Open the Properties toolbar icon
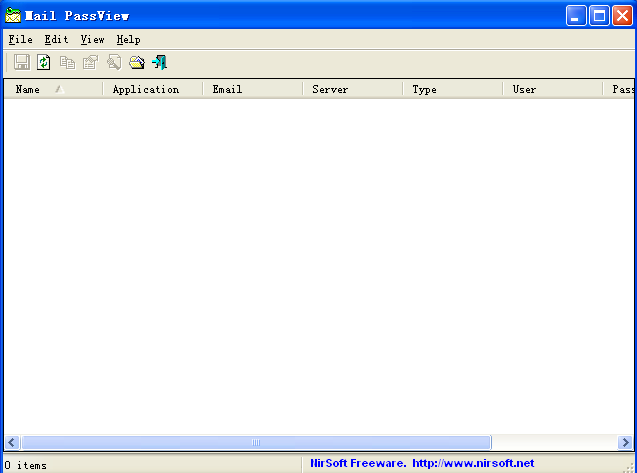The height and width of the screenshot is (473, 637). 91,62
